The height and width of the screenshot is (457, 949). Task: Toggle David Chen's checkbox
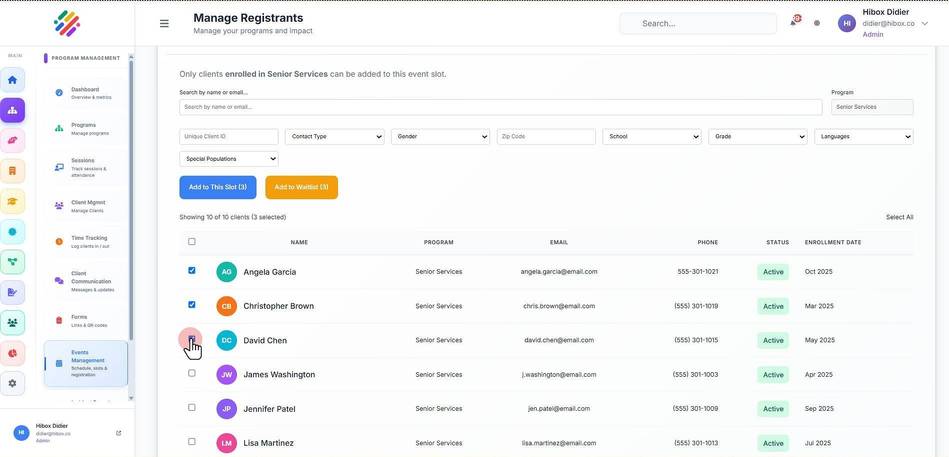pyautogui.click(x=192, y=339)
